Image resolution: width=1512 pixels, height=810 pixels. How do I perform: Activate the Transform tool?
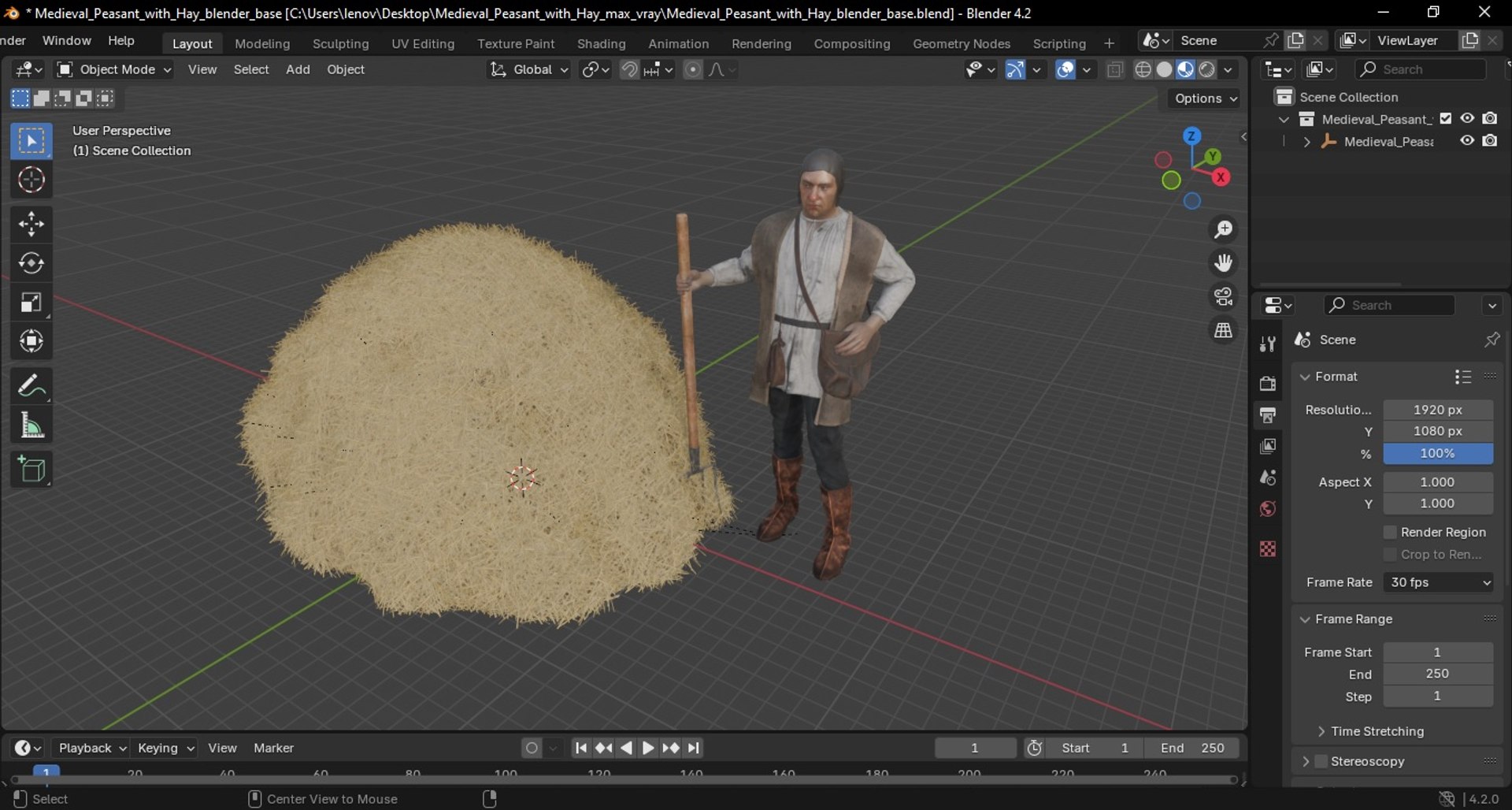coord(31,341)
